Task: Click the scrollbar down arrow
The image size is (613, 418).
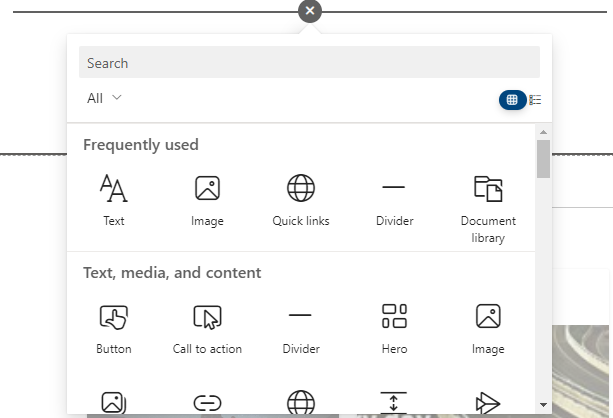Action: click(x=543, y=405)
